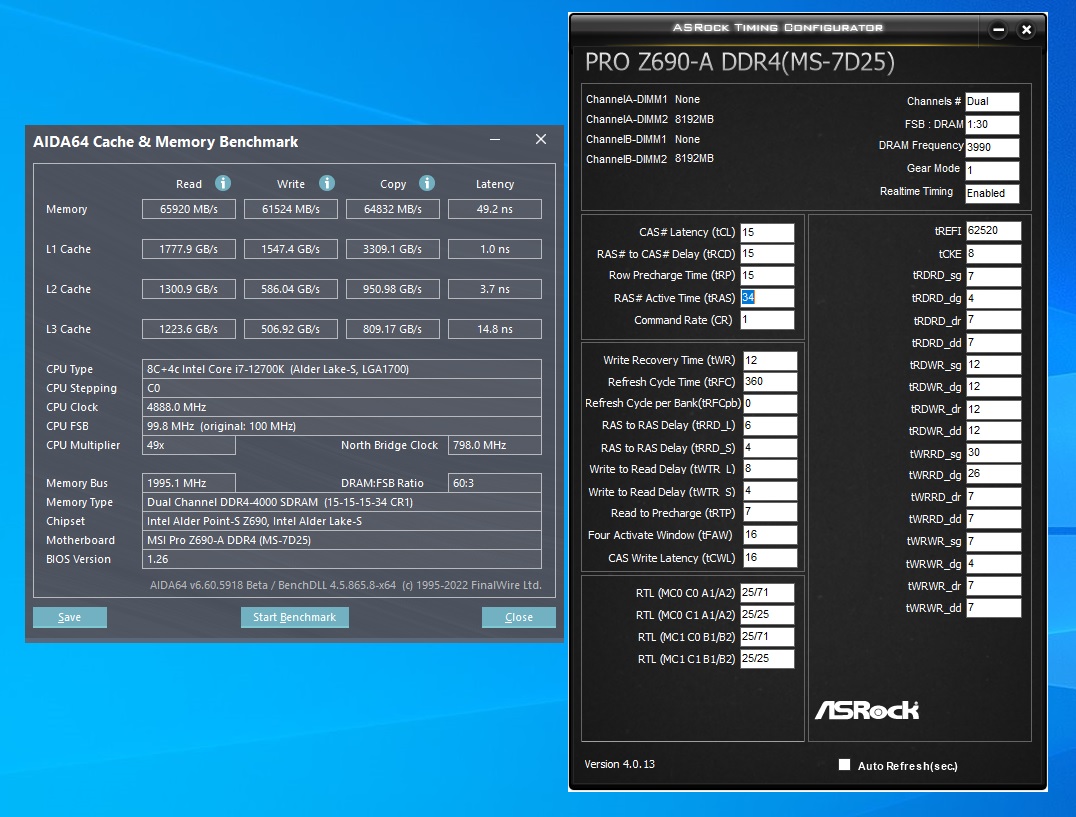This screenshot has width=1076, height=817.
Task: Click the tRDRD_dr value field
Action: pyautogui.click(x=993, y=320)
